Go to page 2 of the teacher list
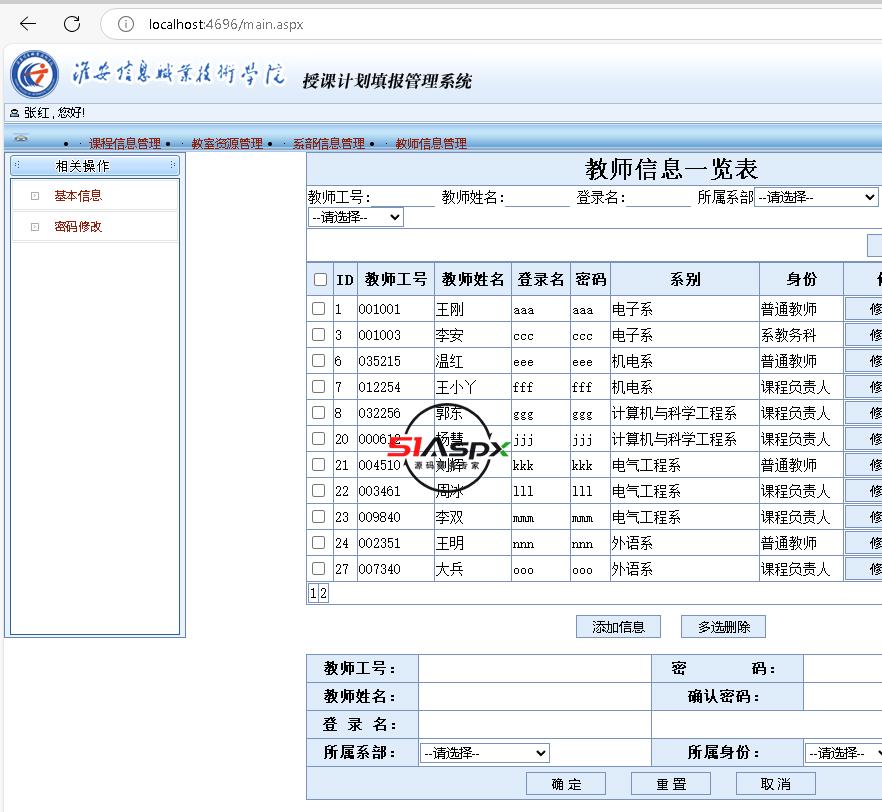882x812 pixels. point(323,593)
